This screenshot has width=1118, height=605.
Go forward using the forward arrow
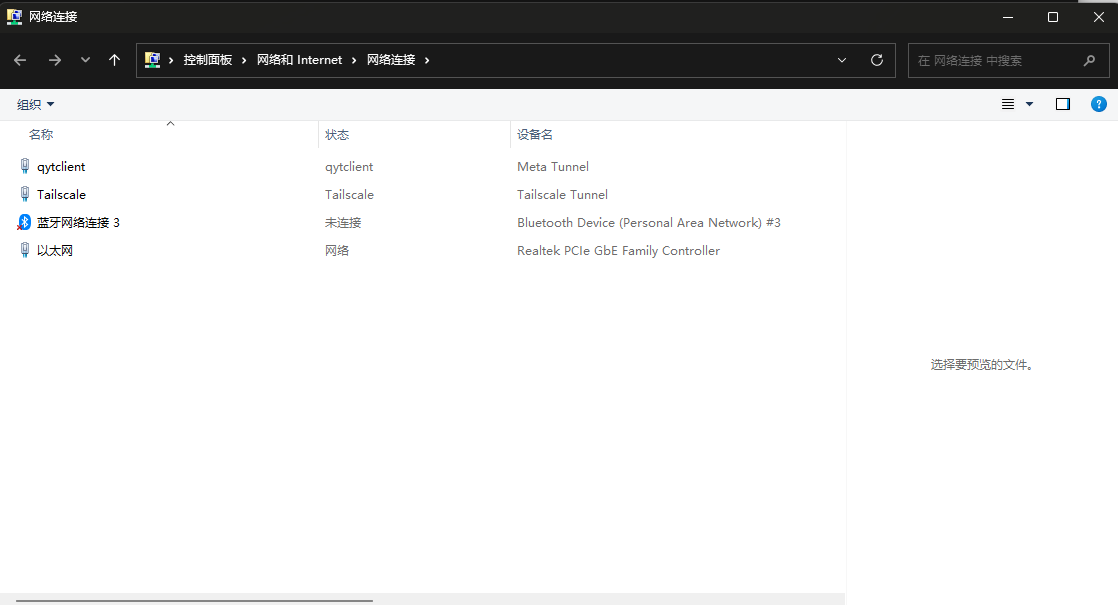(55, 61)
